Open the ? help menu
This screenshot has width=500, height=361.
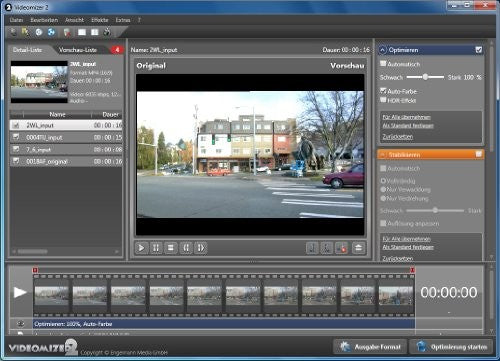point(139,20)
